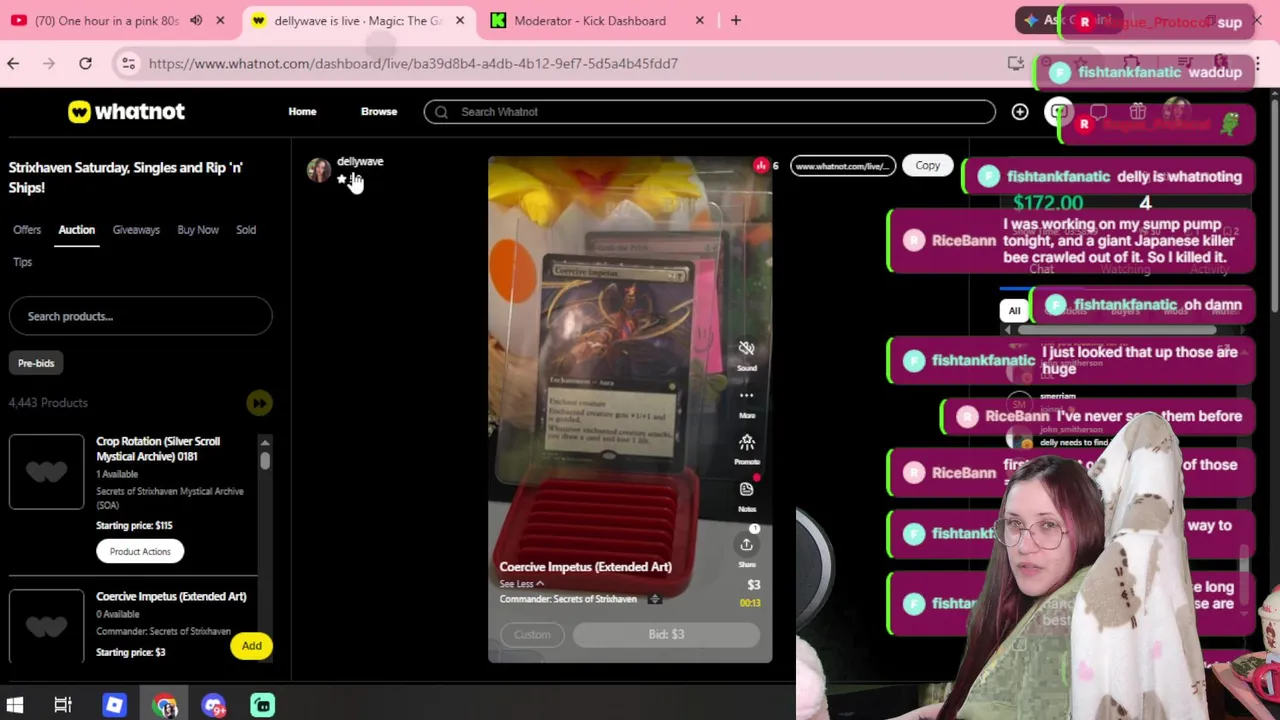Click the site info icon in address bar
Viewport: 1280px width, 720px height.
pyautogui.click(x=128, y=64)
